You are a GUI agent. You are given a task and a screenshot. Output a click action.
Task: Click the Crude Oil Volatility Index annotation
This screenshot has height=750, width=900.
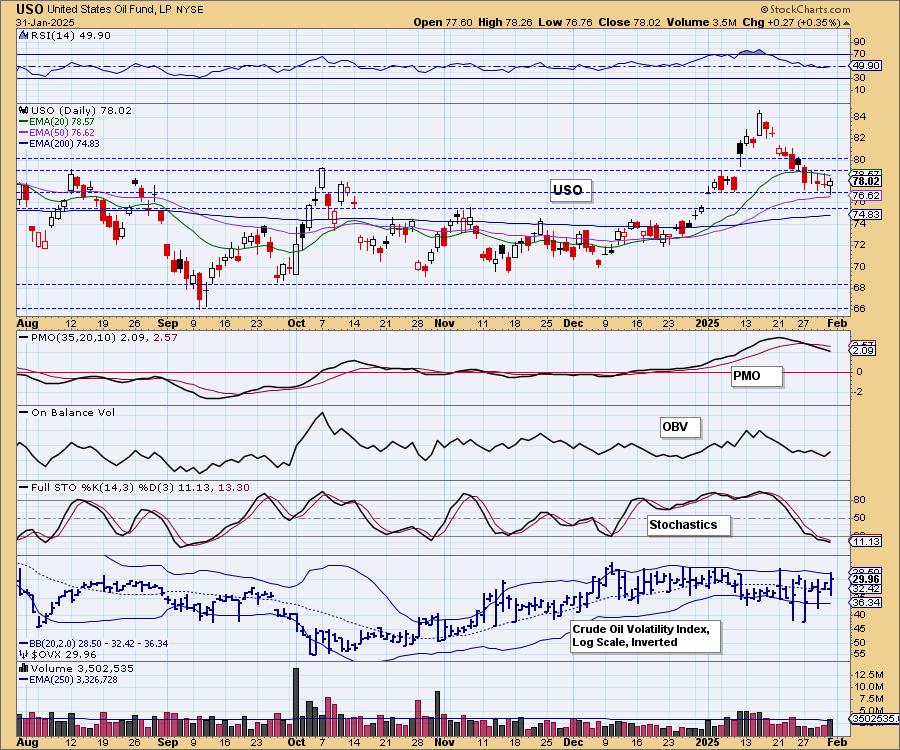[x=645, y=636]
